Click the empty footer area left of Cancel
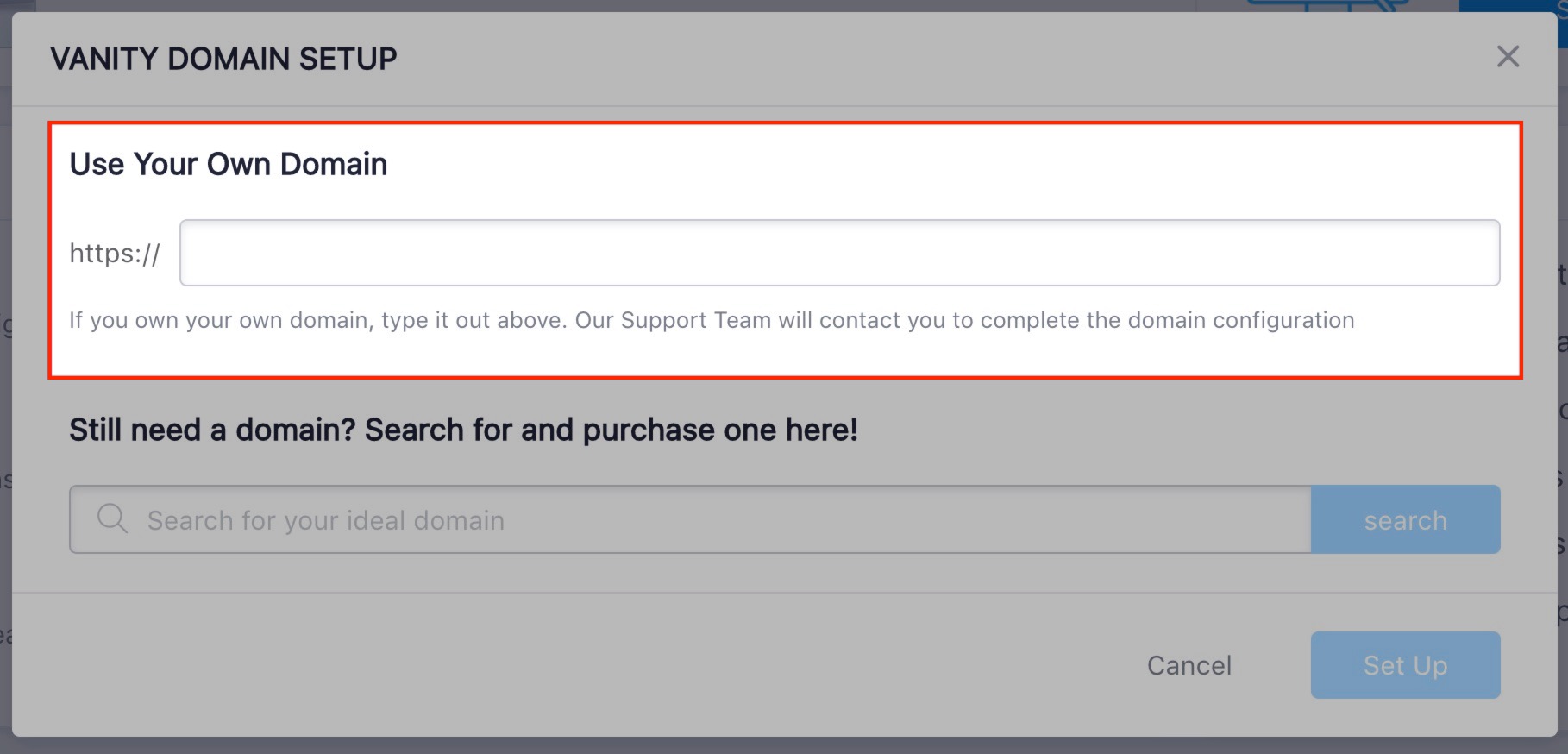This screenshot has height=754, width=1568. 569,665
